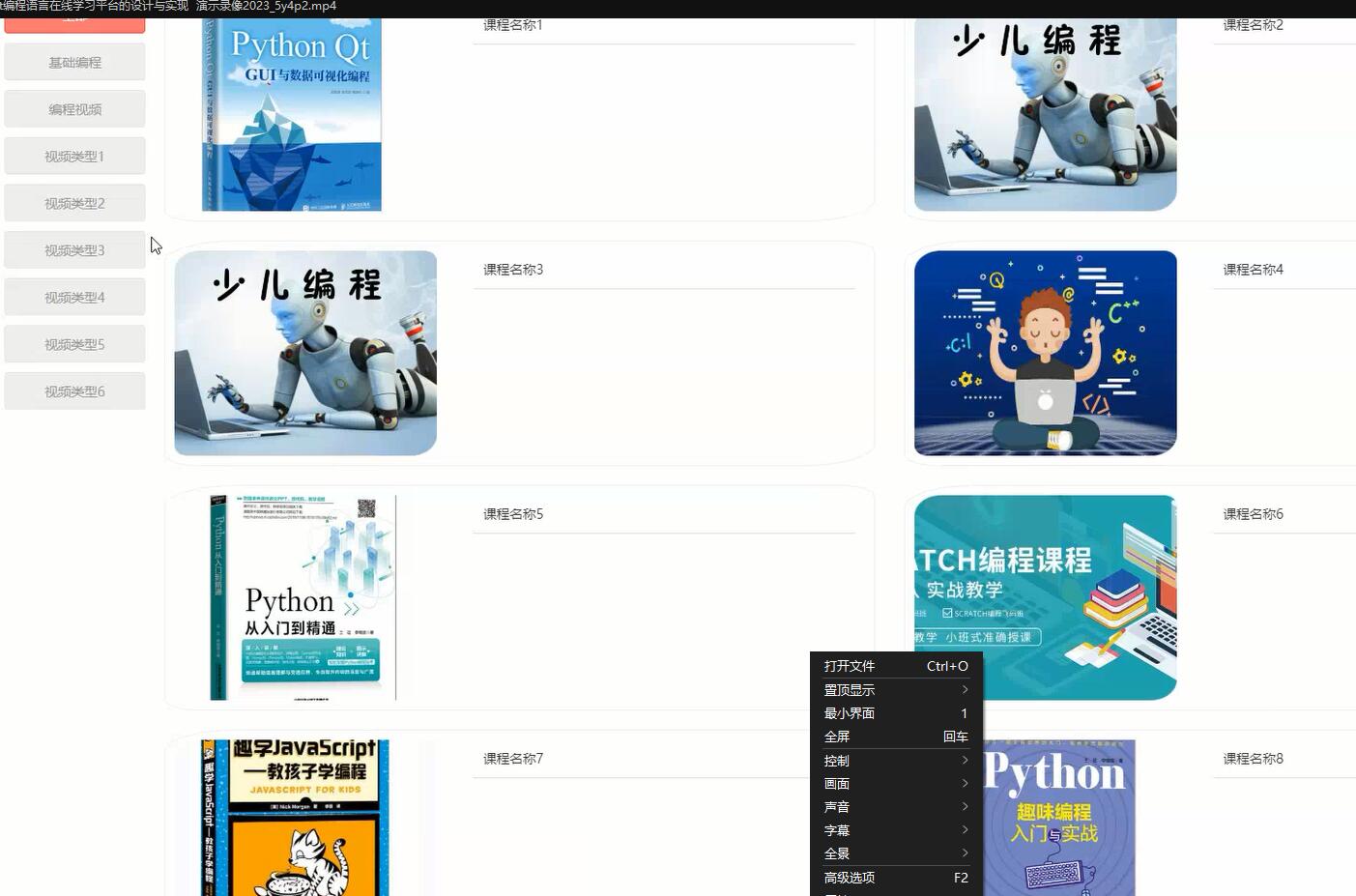Expand the 全景 panorama submenu

coord(835,853)
